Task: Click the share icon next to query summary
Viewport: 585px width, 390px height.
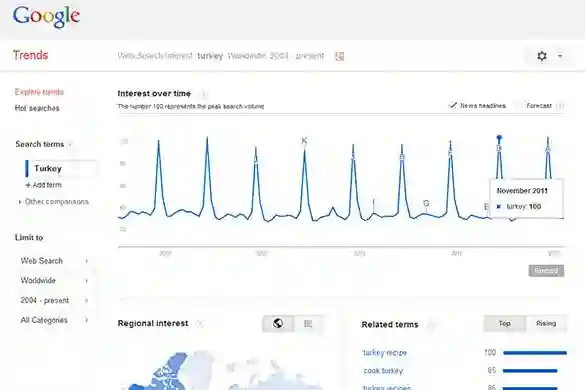Action: 339,56
